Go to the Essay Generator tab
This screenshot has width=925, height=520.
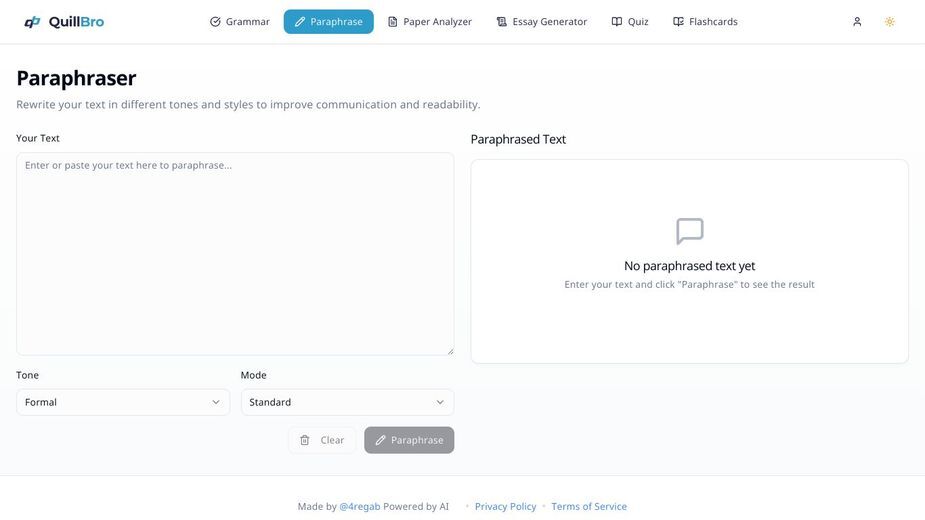pos(542,22)
